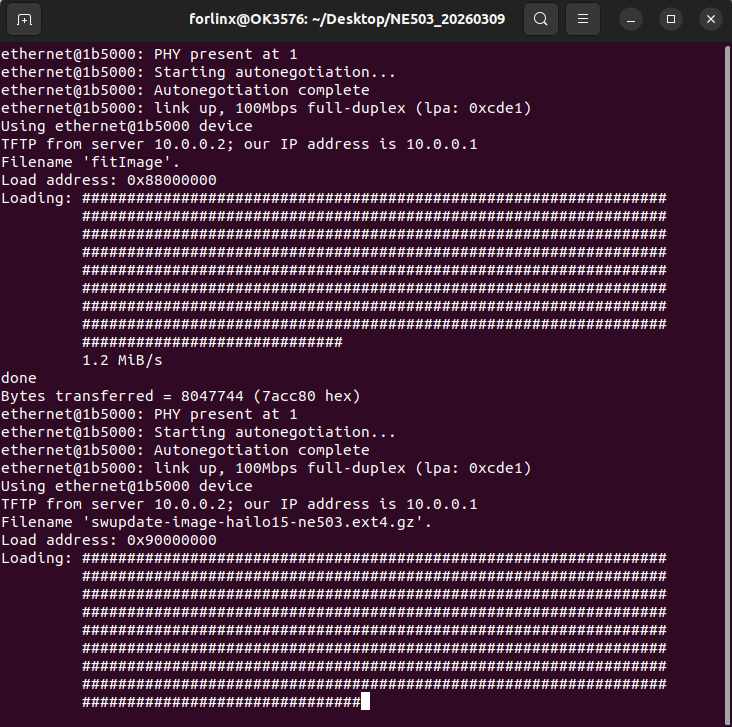Open a new terminal tab
This screenshot has width=732, height=727.
[x=24, y=19]
